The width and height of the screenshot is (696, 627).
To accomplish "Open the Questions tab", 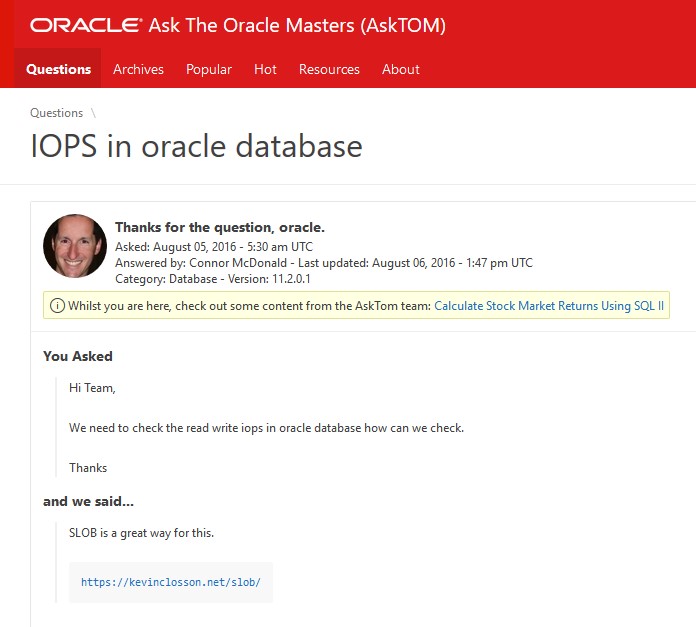I will (58, 69).
